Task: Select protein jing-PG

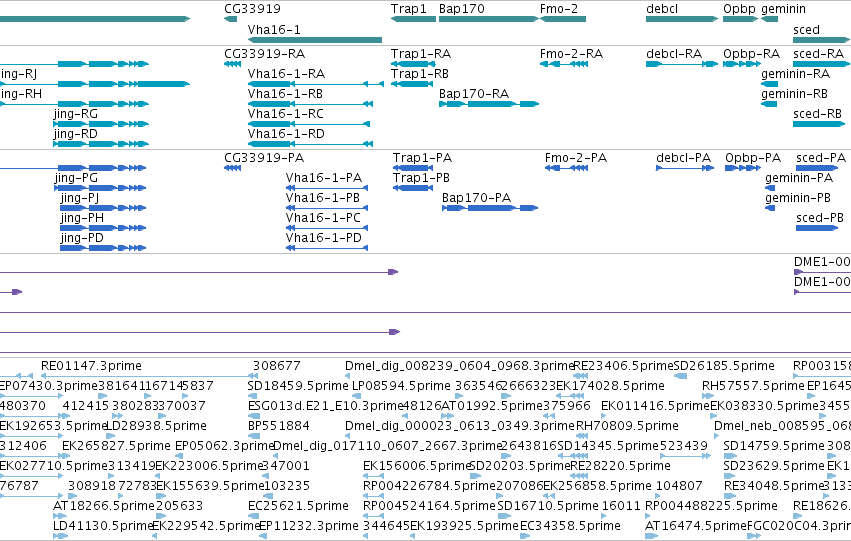Action: click(x=76, y=178)
